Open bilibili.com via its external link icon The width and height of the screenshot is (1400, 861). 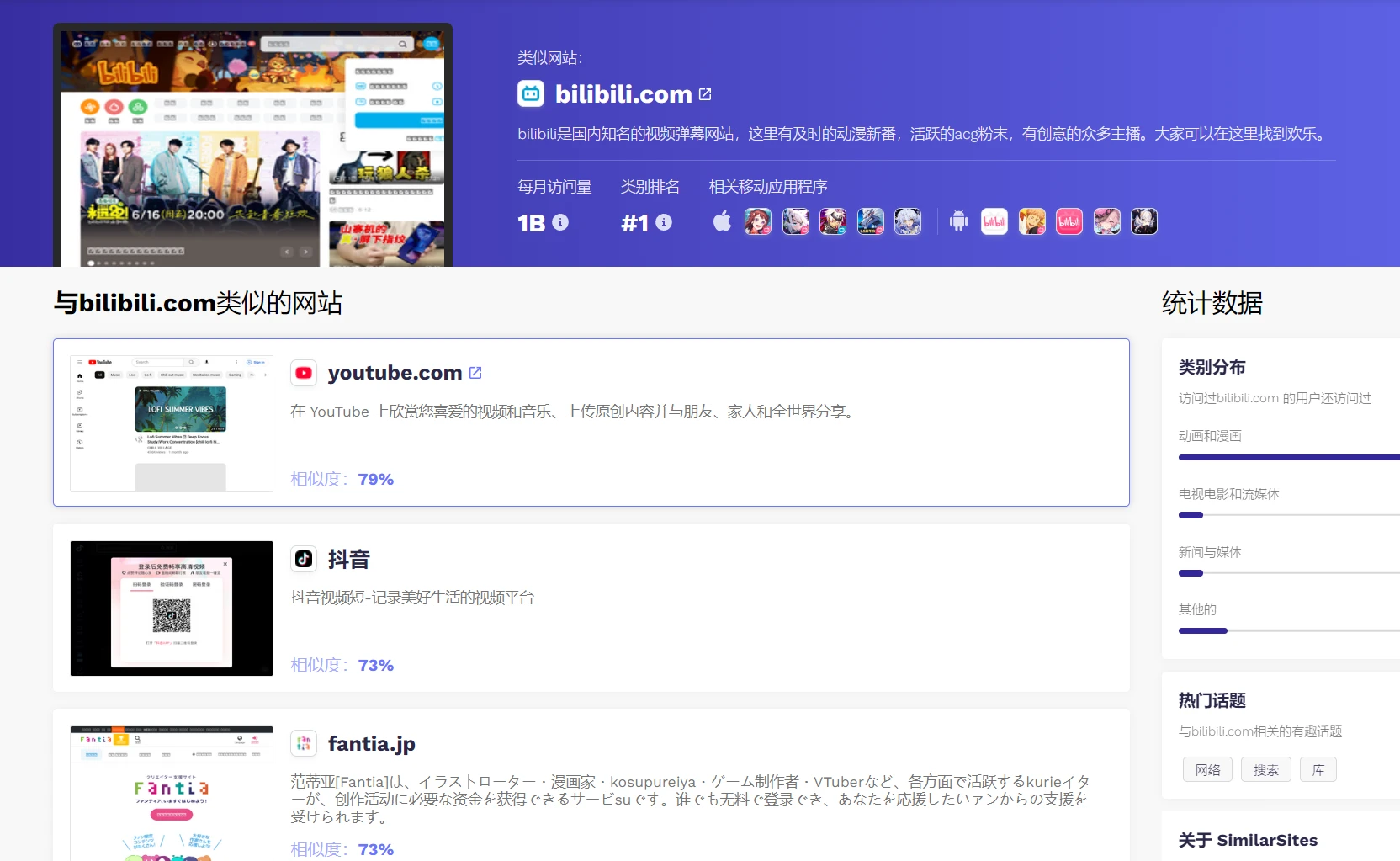[705, 94]
